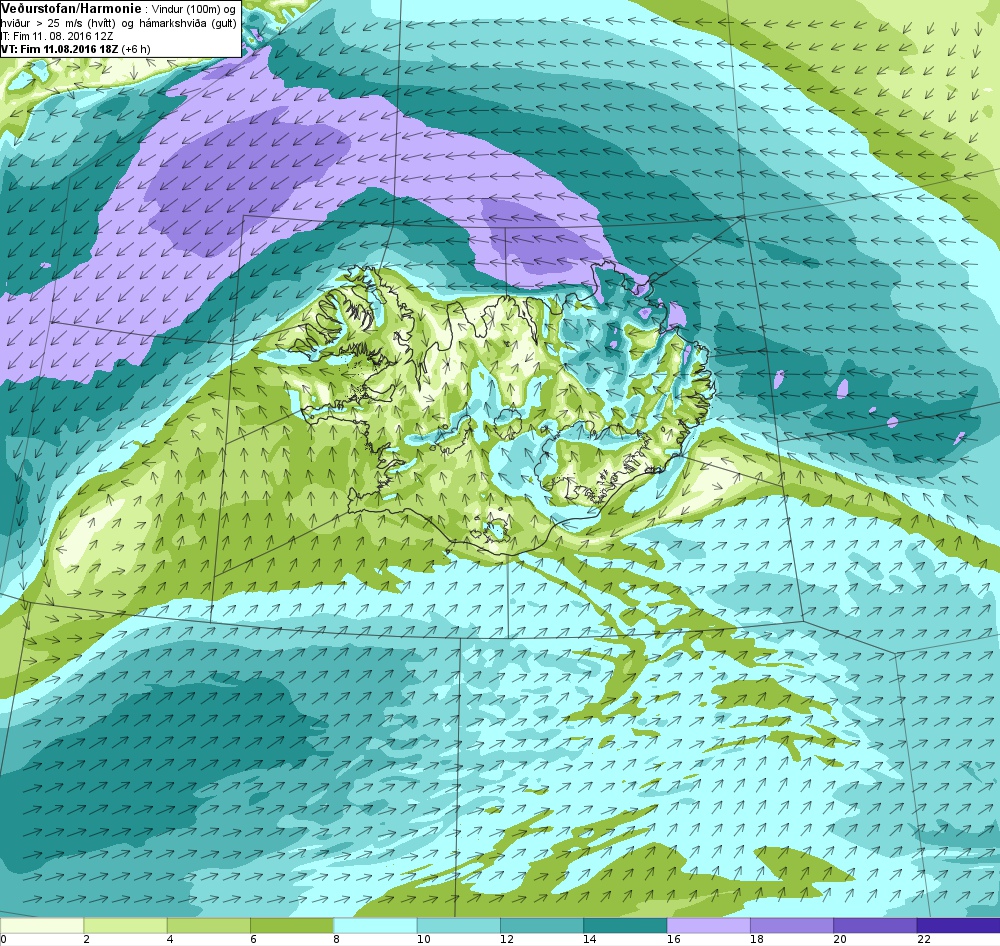Screen dimensions: 1000x946
Task: Select the violet 20–22 m/s legend swatch
Action: coord(875,925)
